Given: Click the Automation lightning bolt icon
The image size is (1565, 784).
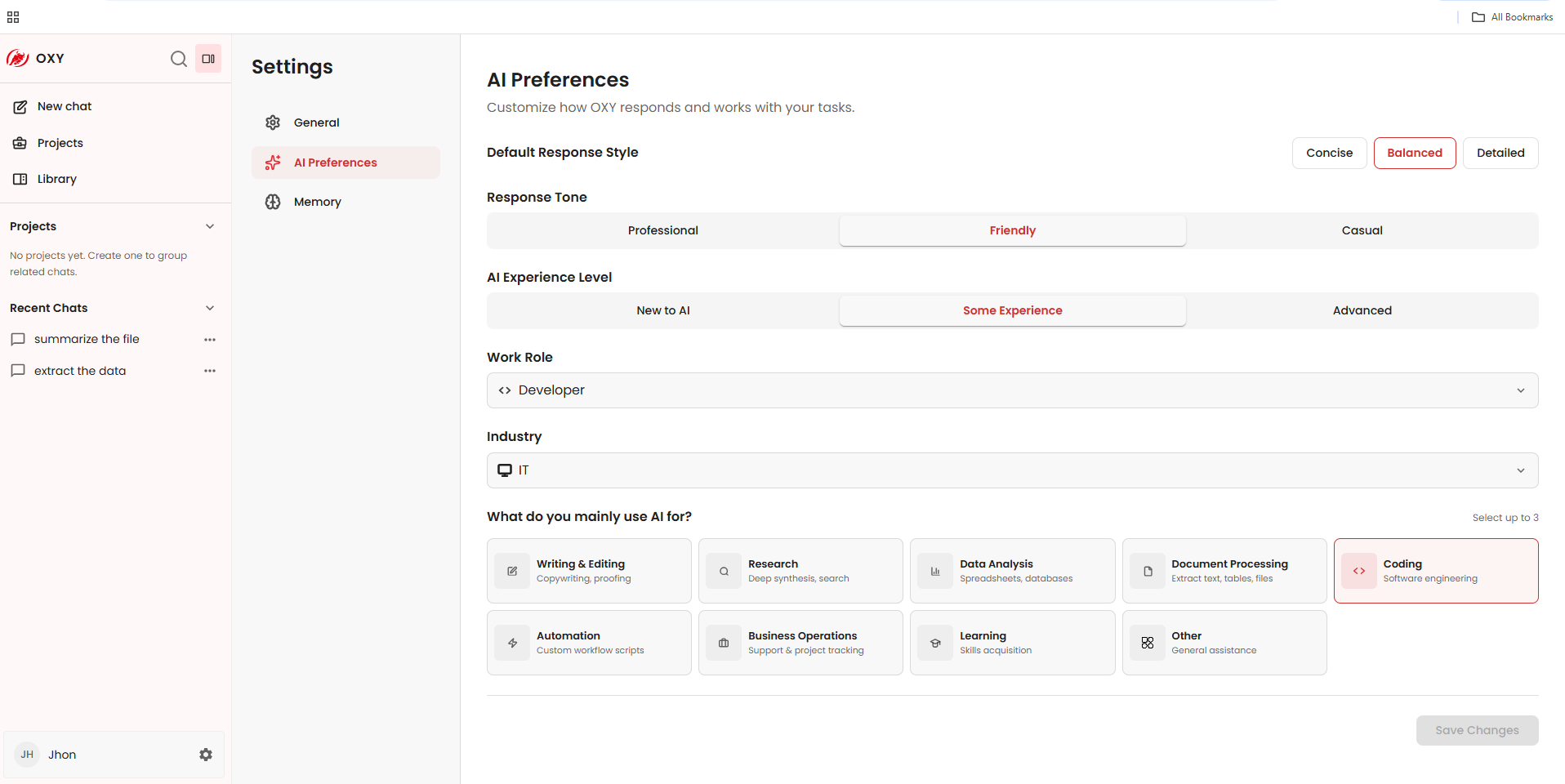Looking at the screenshot, I should pos(512,643).
